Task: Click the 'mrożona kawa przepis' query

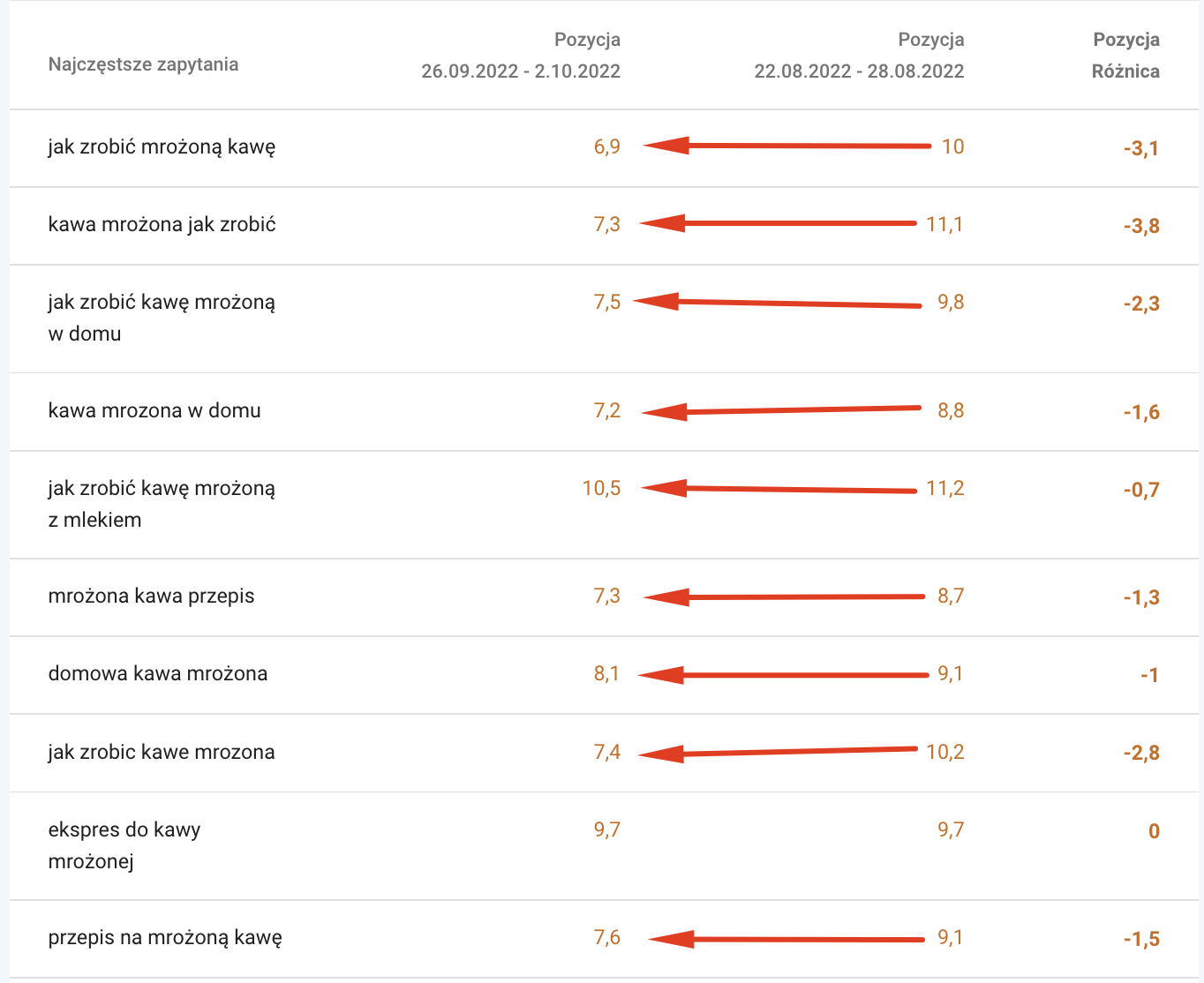Action: pos(151,596)
